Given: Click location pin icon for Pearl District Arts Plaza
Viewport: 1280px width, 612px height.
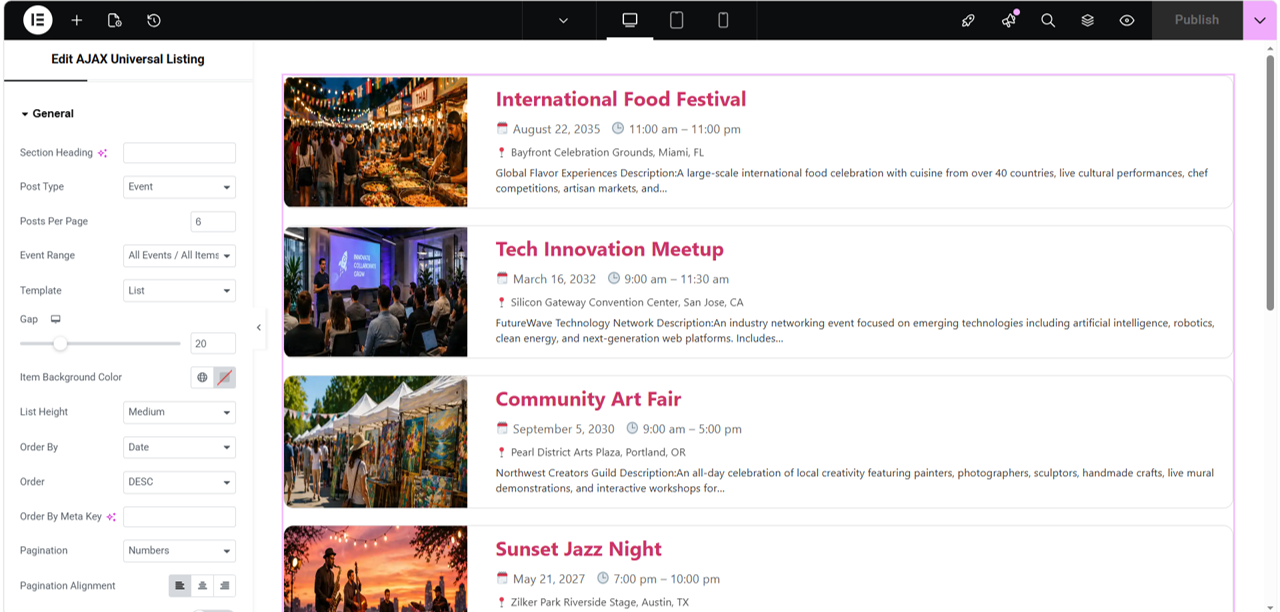Looking at the screenshot, I should (x=502, y=452).
